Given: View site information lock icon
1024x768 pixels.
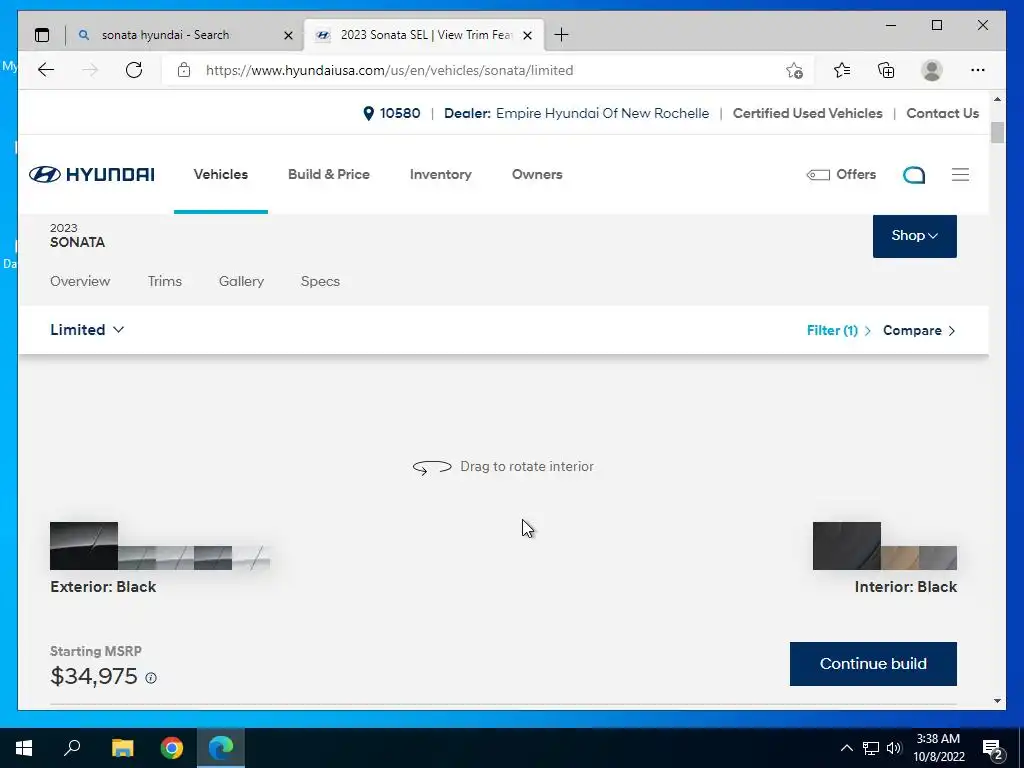Looking at the screenshot, I should tap(184, 70).
